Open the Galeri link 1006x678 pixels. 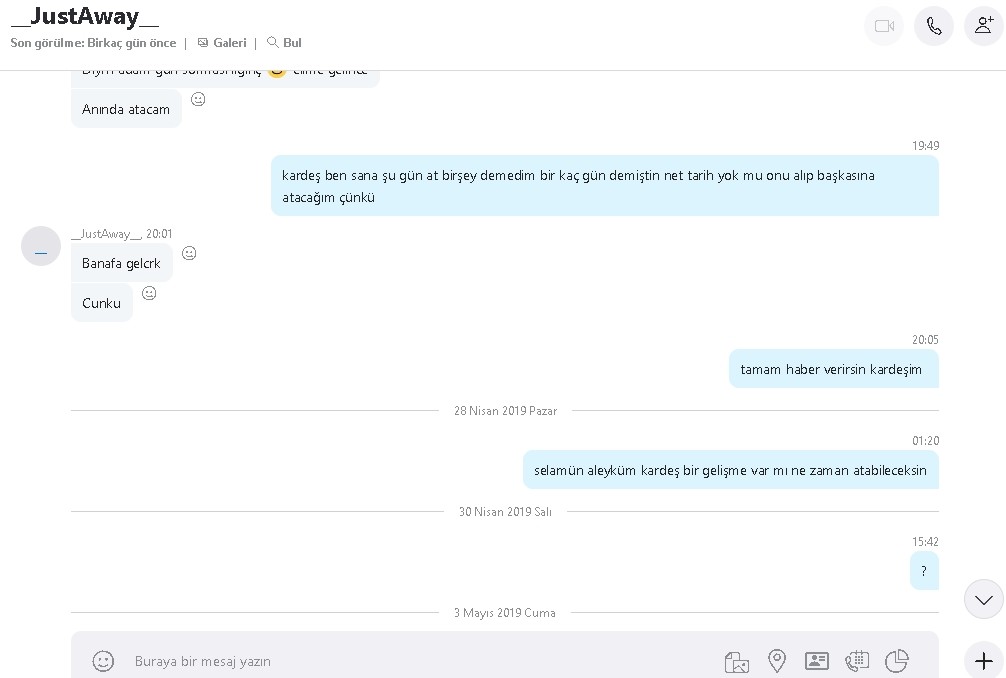pos(222,43)
